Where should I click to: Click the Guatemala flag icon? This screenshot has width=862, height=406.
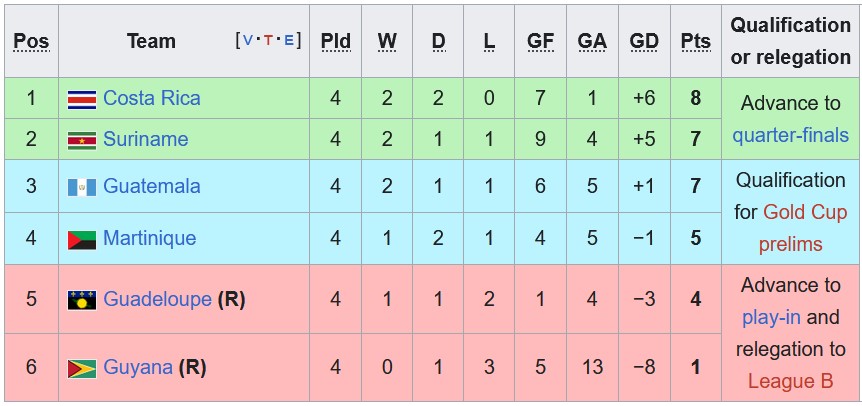tap(81, 187)
